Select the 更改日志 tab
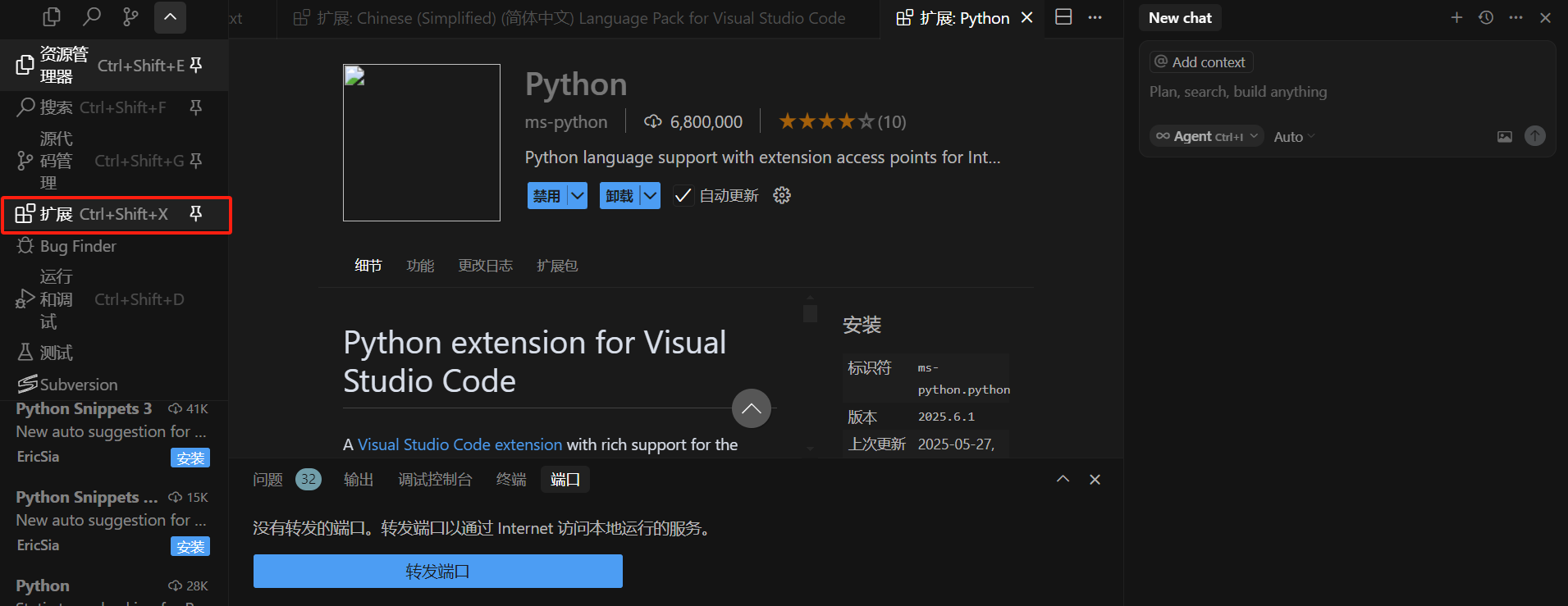Viewport: 1568px width, 606px height. click(x=486, y=266)
